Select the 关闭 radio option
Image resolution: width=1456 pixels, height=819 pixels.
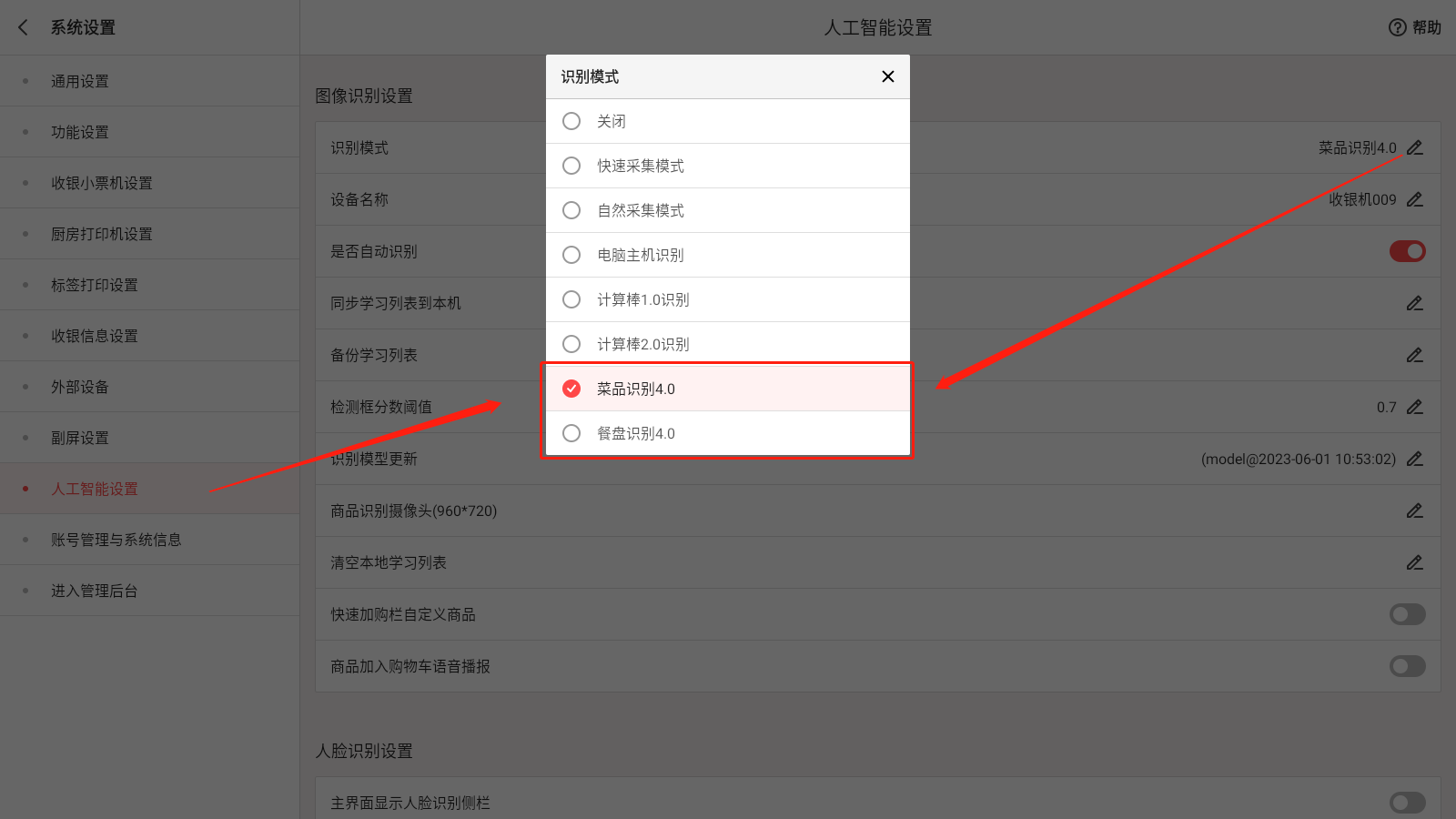(x=728, y=121)
